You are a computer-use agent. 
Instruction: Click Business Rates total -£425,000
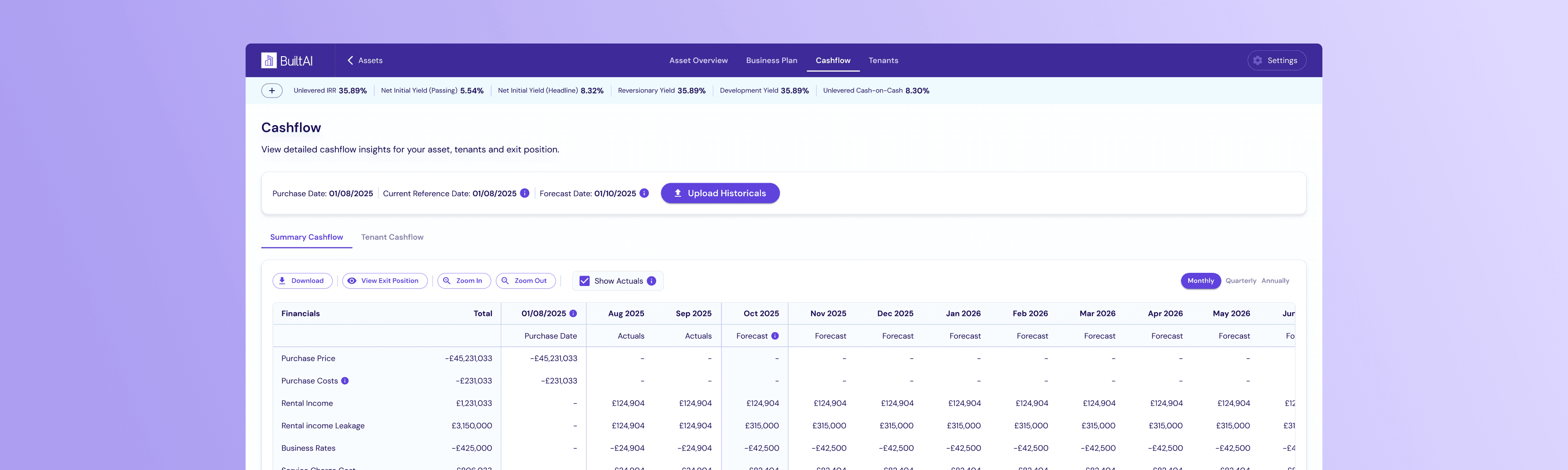tap(472, 449)
